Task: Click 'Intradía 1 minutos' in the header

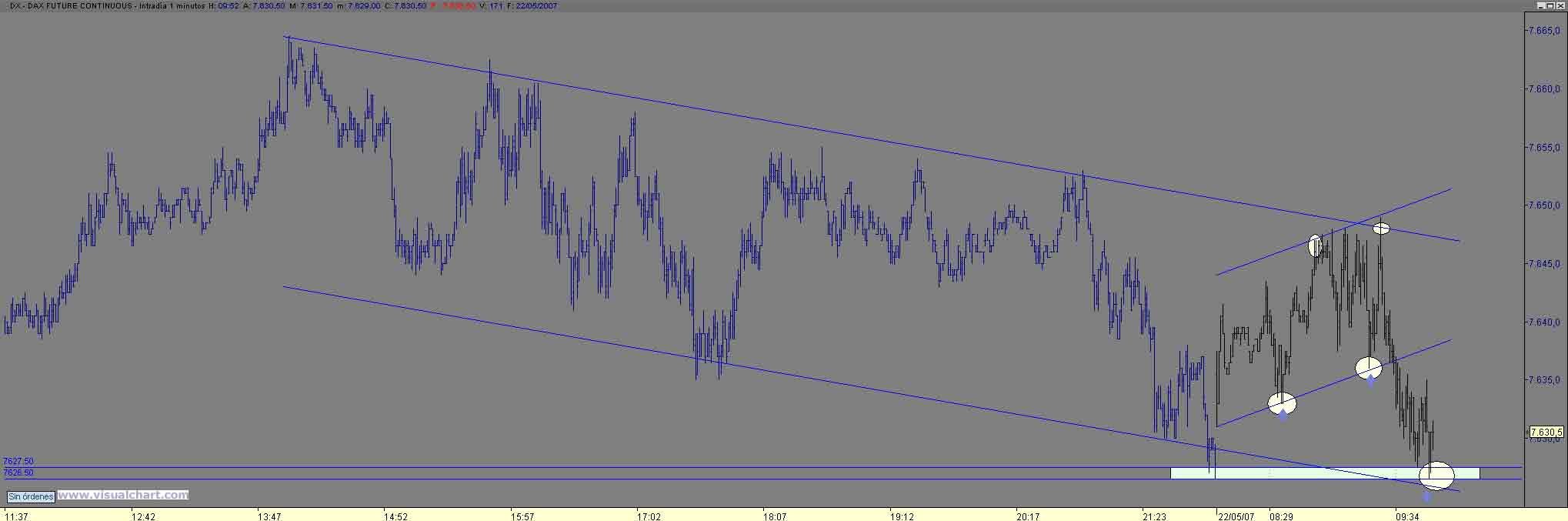Action: point(172,5)
